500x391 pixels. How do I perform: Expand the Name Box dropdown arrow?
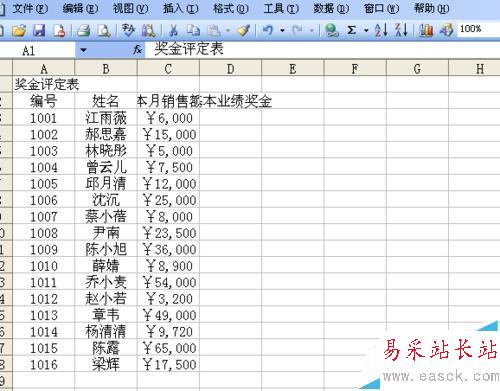[83, 50]
